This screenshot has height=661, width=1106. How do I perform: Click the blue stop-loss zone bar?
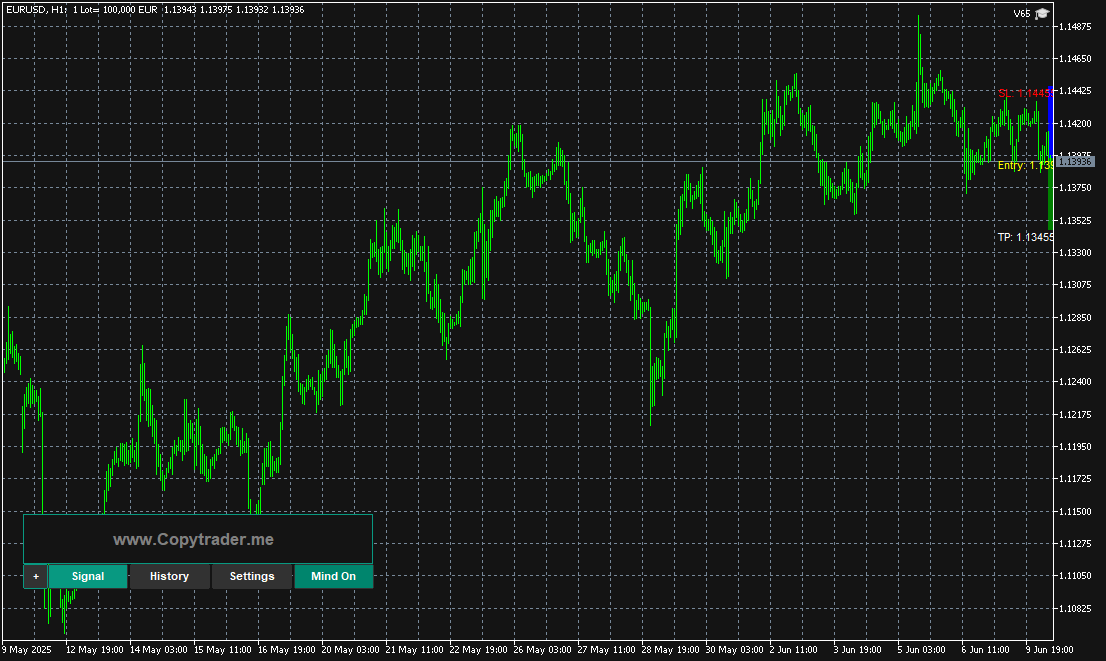[x=1051, y=121]
